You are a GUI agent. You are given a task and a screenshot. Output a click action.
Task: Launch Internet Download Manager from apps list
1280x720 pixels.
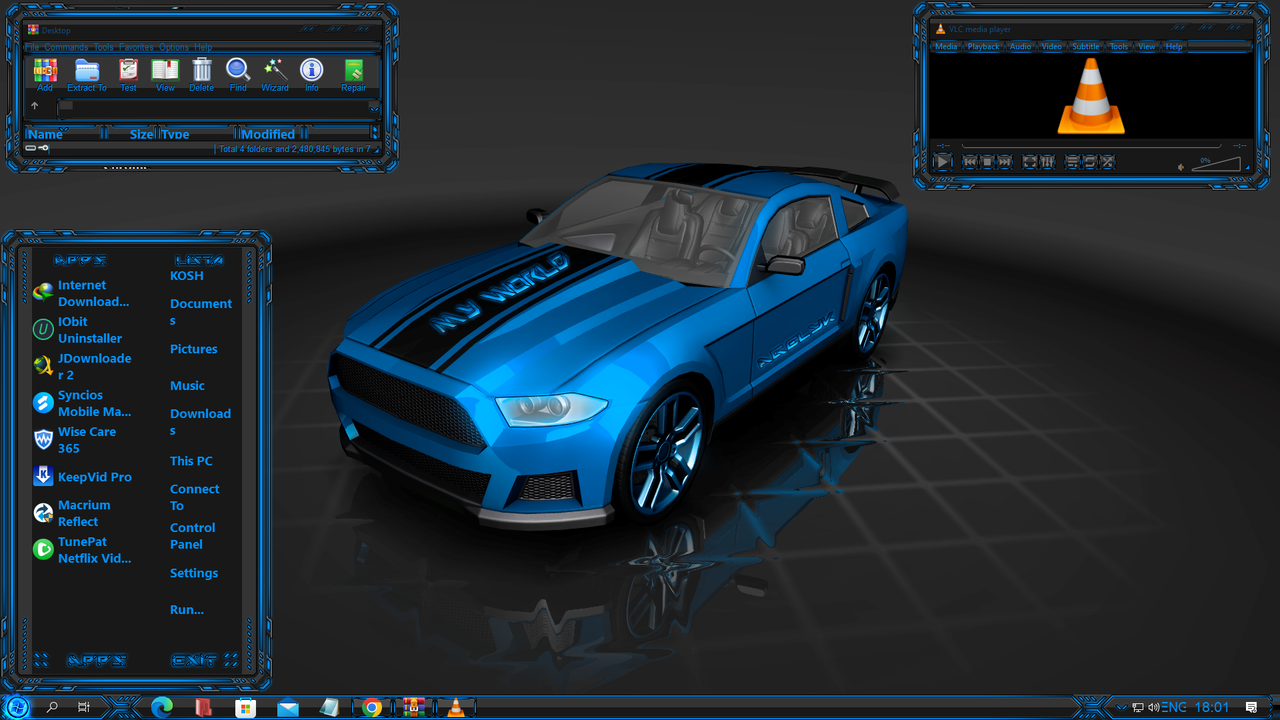(x=83, y=293)
